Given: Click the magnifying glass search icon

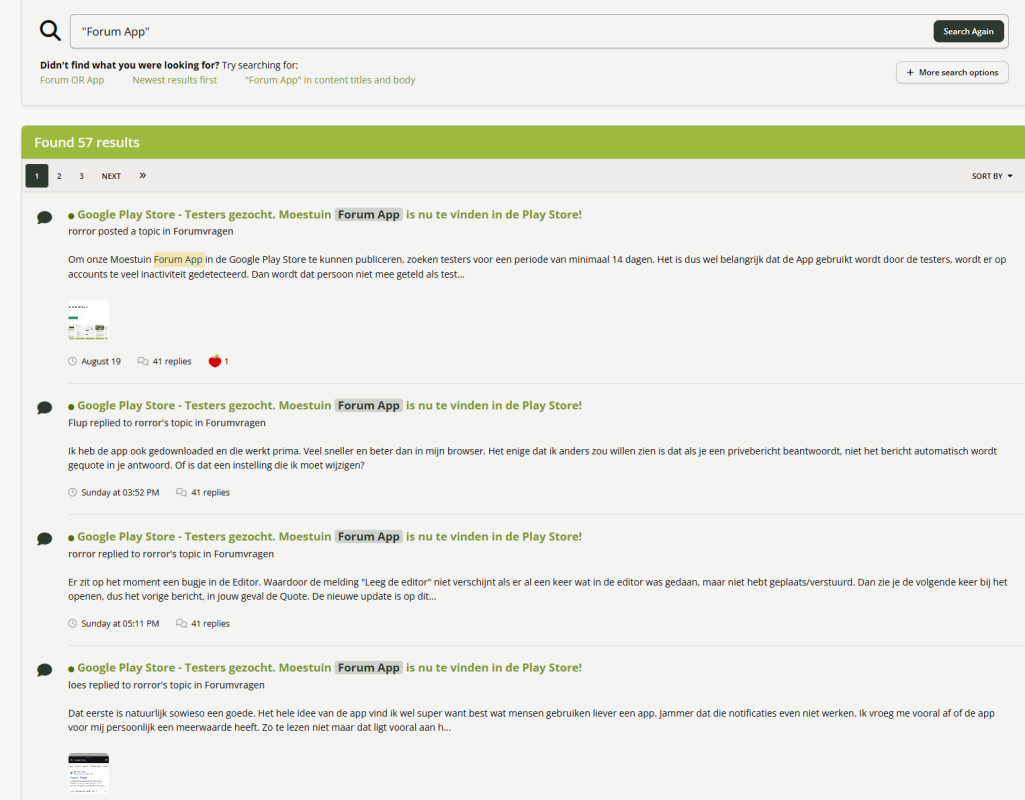Looking at the screenshot, I should coord(50,30).
